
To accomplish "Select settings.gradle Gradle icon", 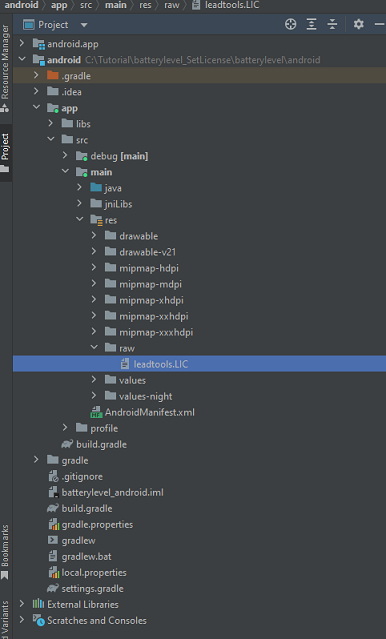I will click(x=53, y=588).
